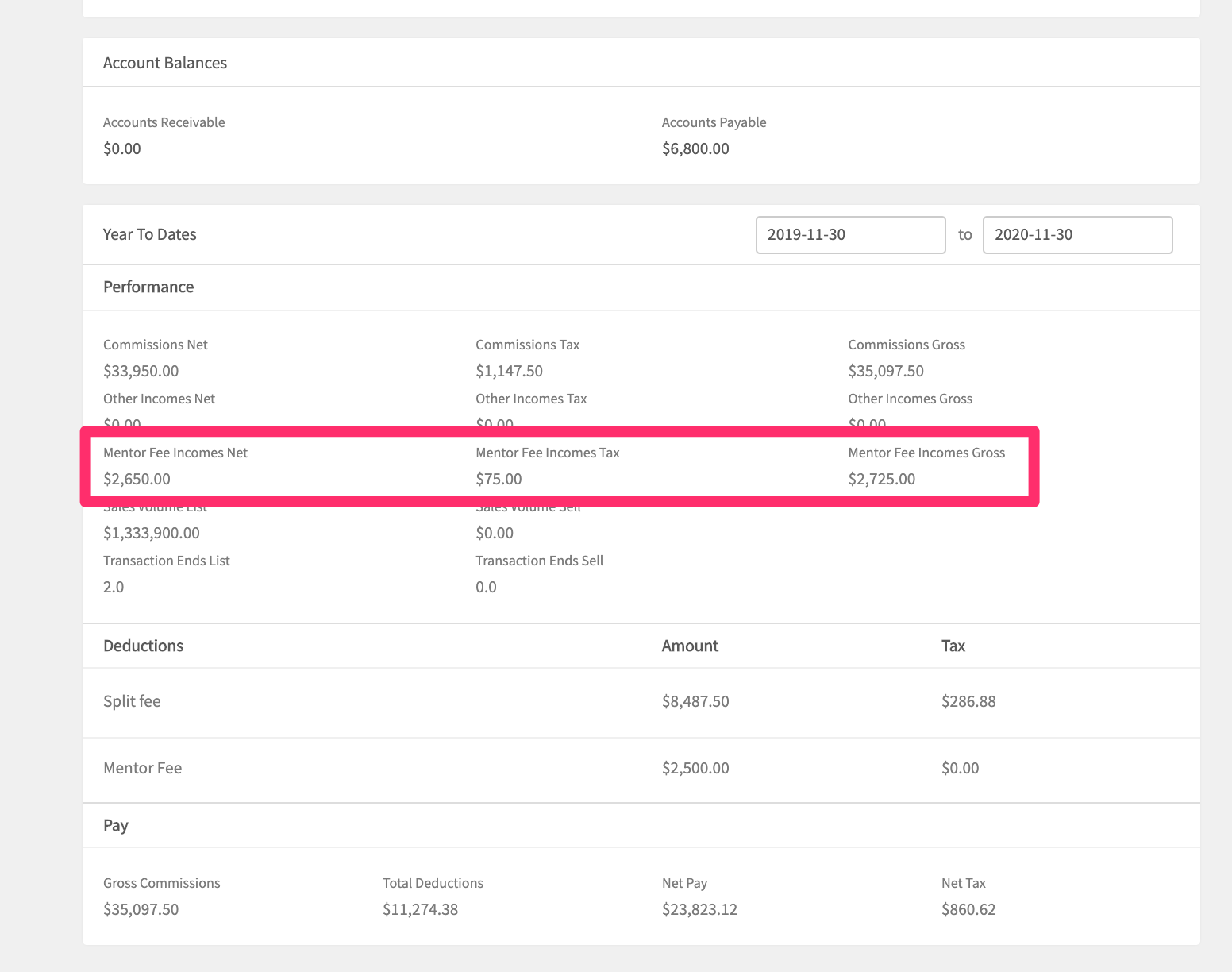Select the Total Deductions amount $11,274.38

(421, 909)
